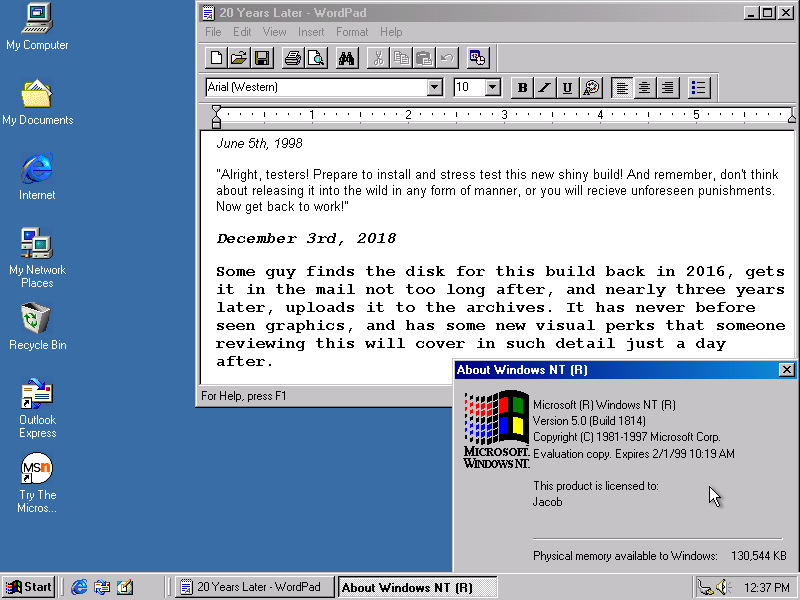
Task: Click the Find binoculars icon
Action: (346, 58)
